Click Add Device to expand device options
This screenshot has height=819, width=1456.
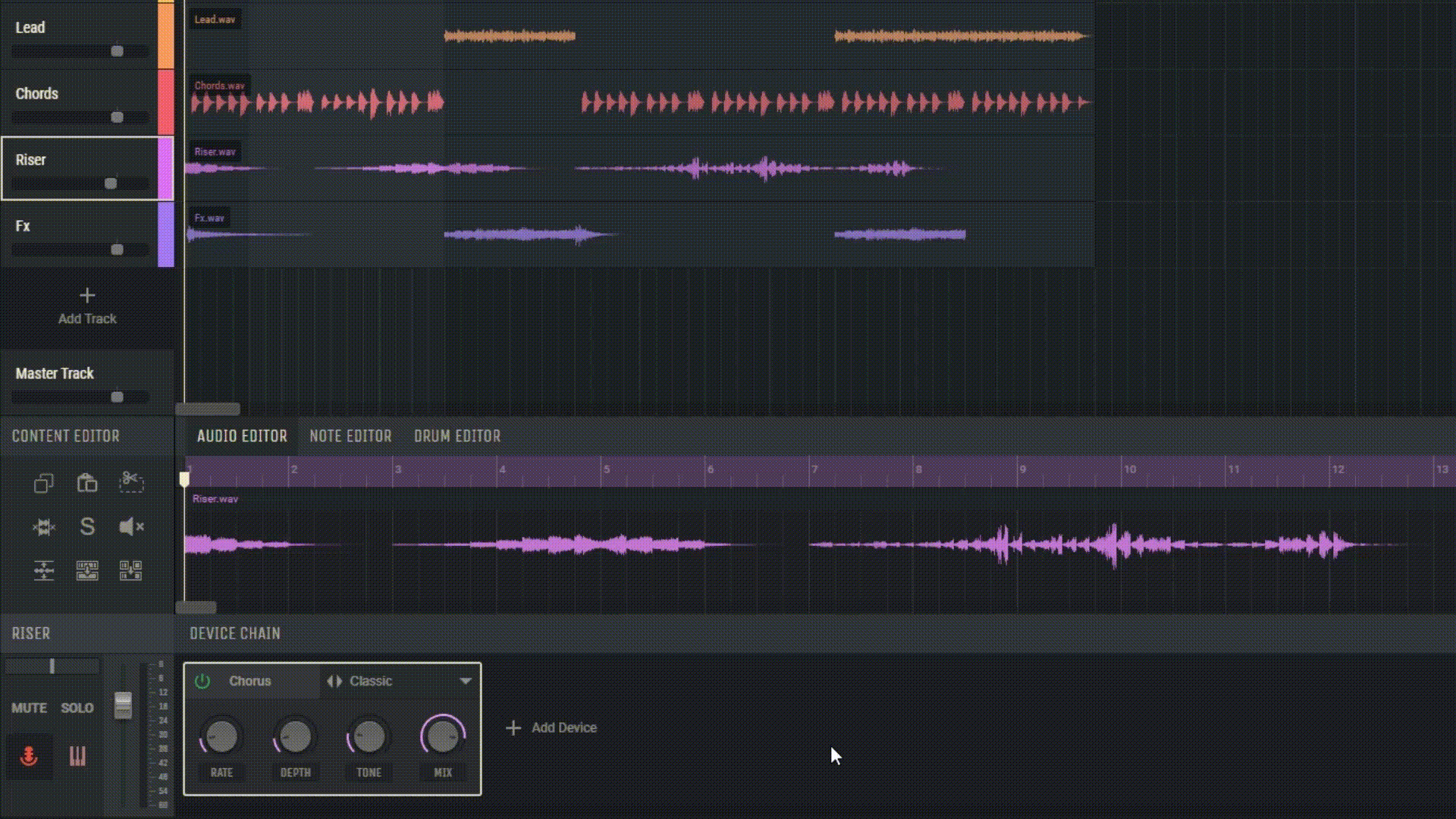tap(552, 728)
